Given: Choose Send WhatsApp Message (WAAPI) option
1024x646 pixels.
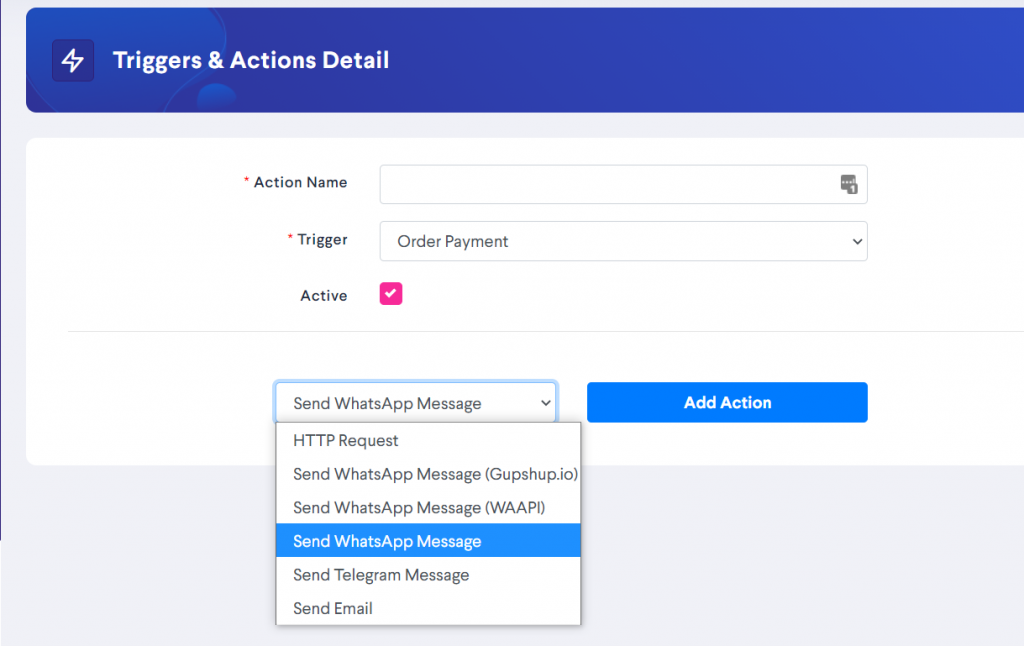Looking at the screenshot, I should [428, 508].
